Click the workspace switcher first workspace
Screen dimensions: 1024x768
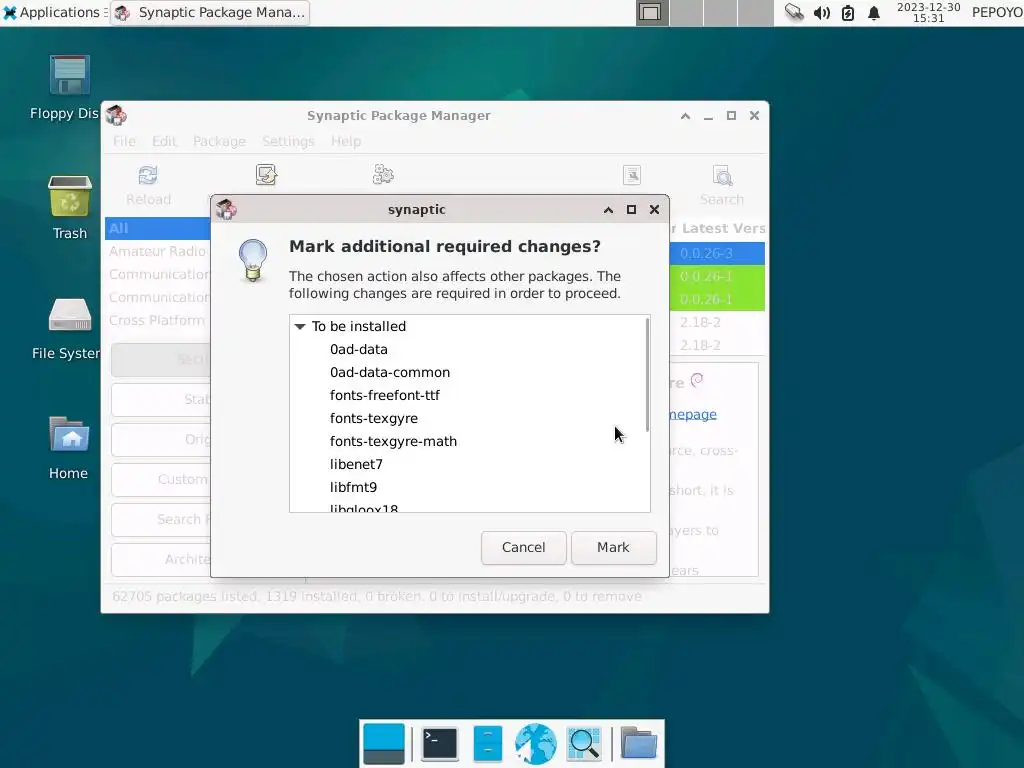(652, 12)
